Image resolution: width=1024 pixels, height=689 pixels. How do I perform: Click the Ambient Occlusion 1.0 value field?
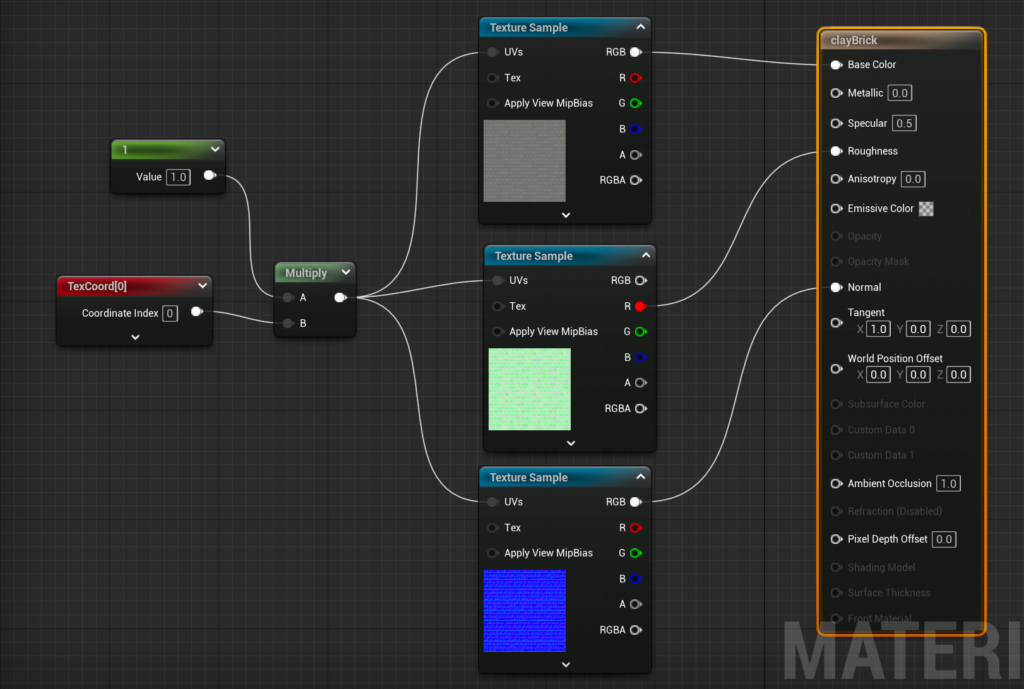pyautogui.click(x=948, y=484)
